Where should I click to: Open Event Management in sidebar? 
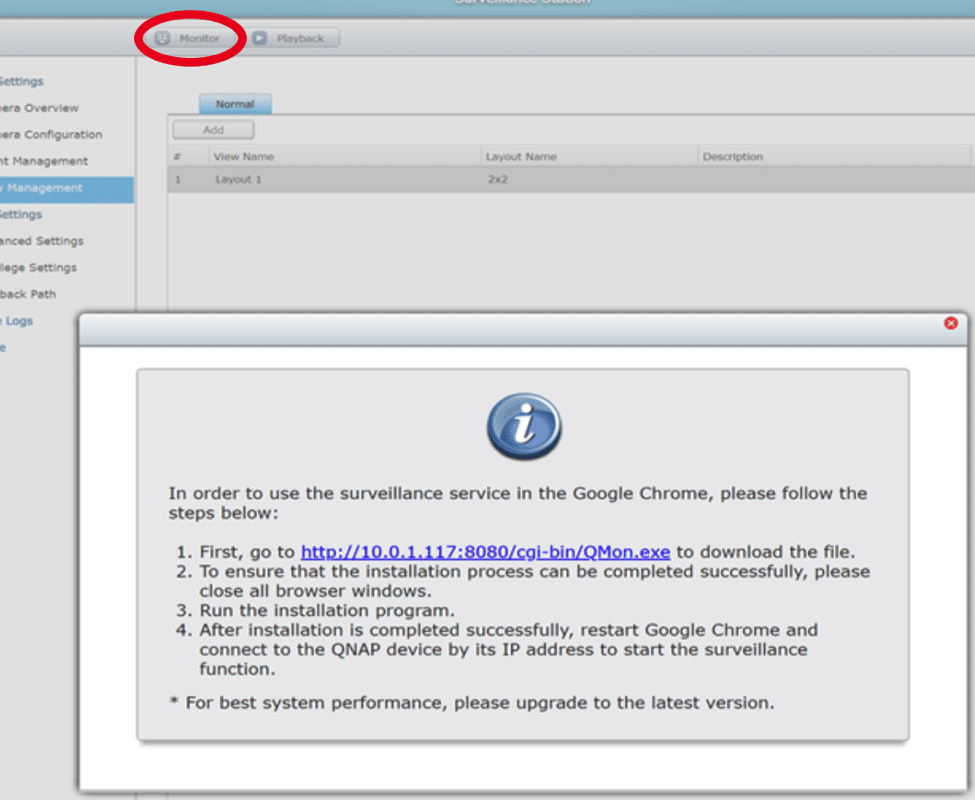[44, 162]
